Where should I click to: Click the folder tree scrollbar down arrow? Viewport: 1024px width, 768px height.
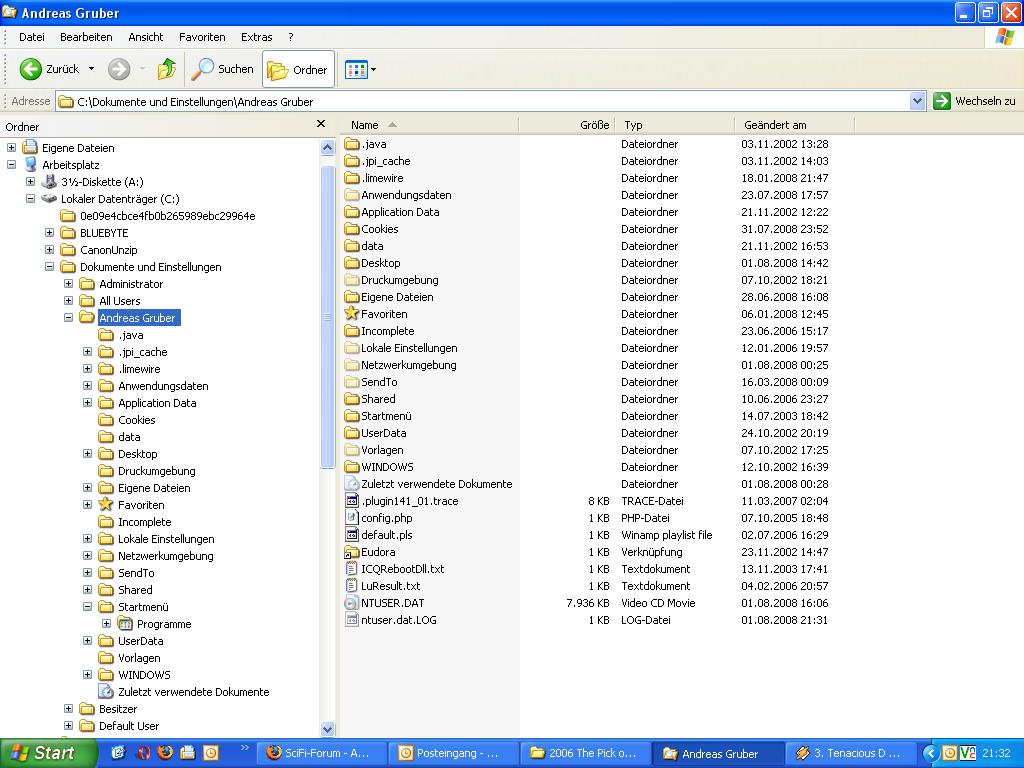point(327,729)
